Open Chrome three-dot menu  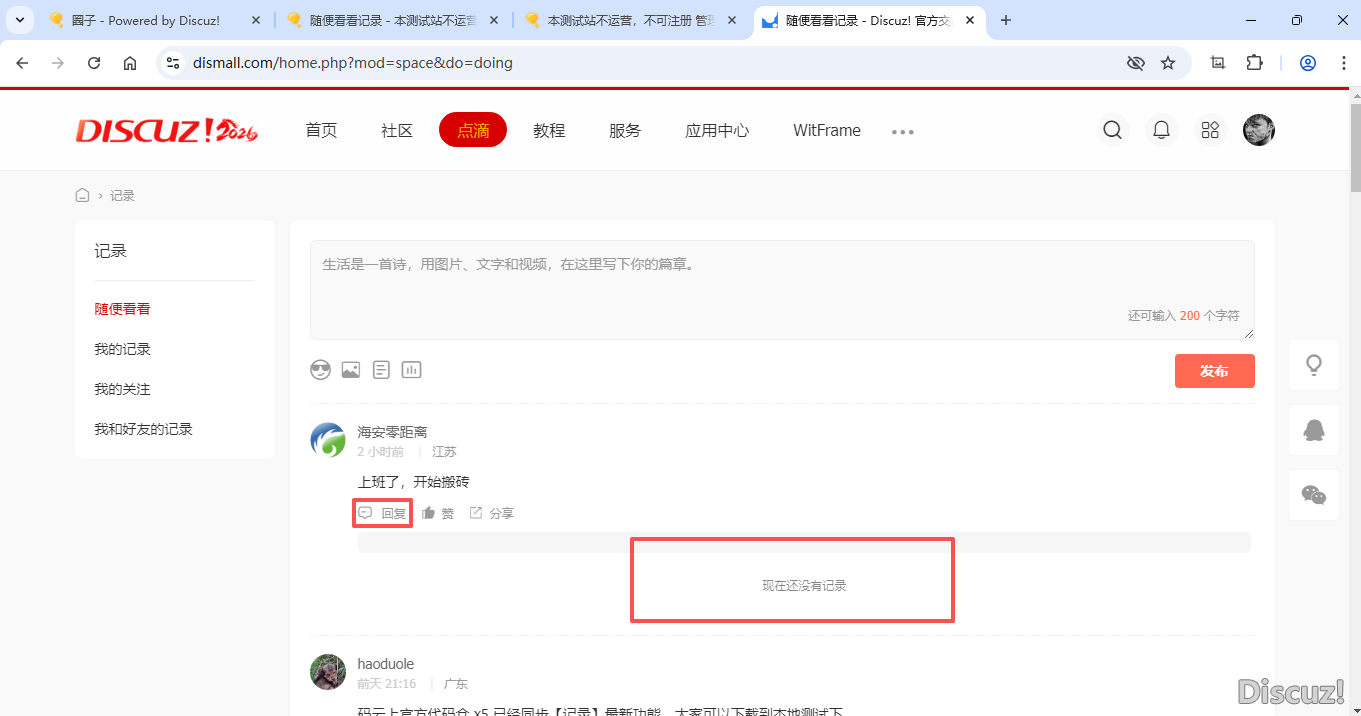[x=1342, y=63]
